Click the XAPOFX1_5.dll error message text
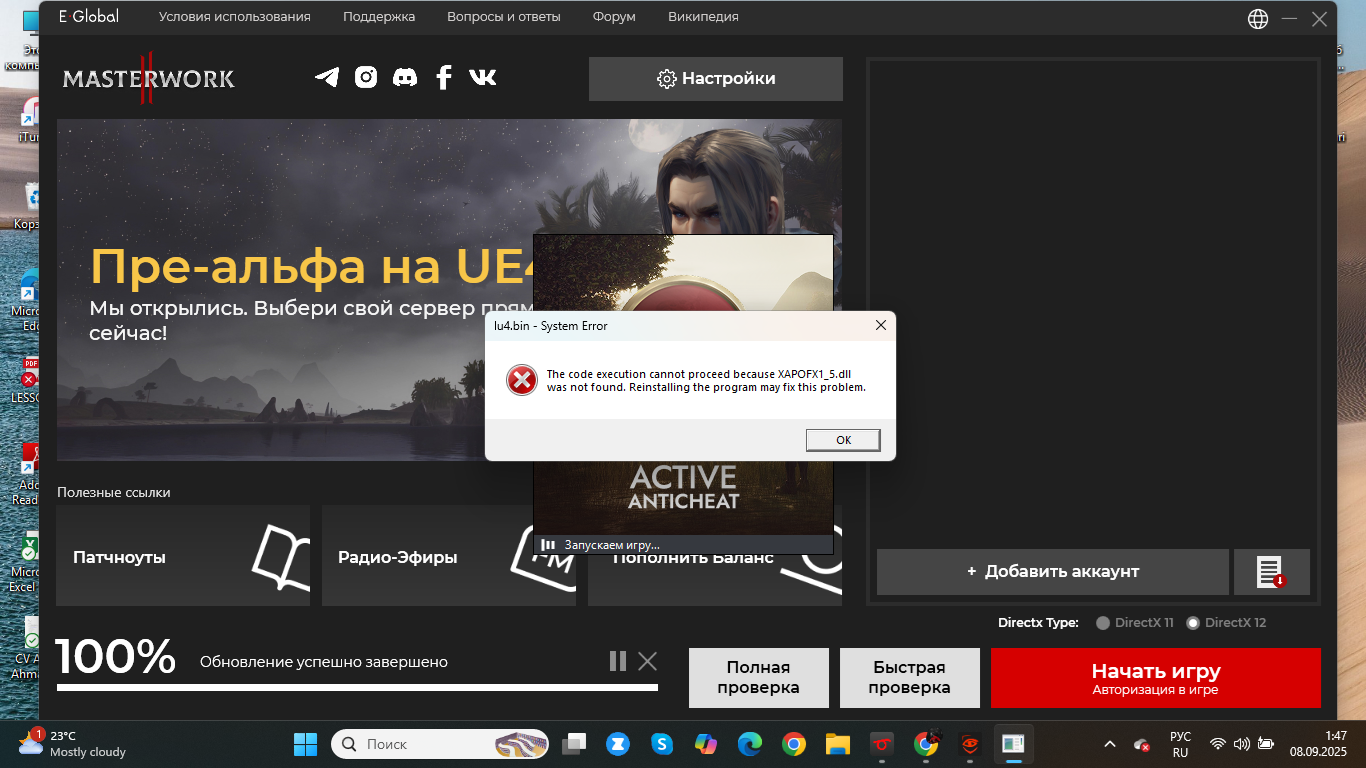Viewport: 1366px width, 768px height. click(x=706, y=381)
